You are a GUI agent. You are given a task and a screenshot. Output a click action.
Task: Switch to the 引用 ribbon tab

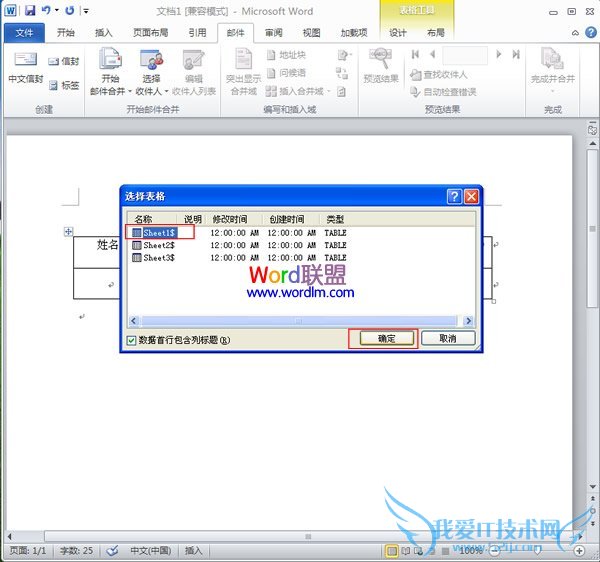click(197, 33)
